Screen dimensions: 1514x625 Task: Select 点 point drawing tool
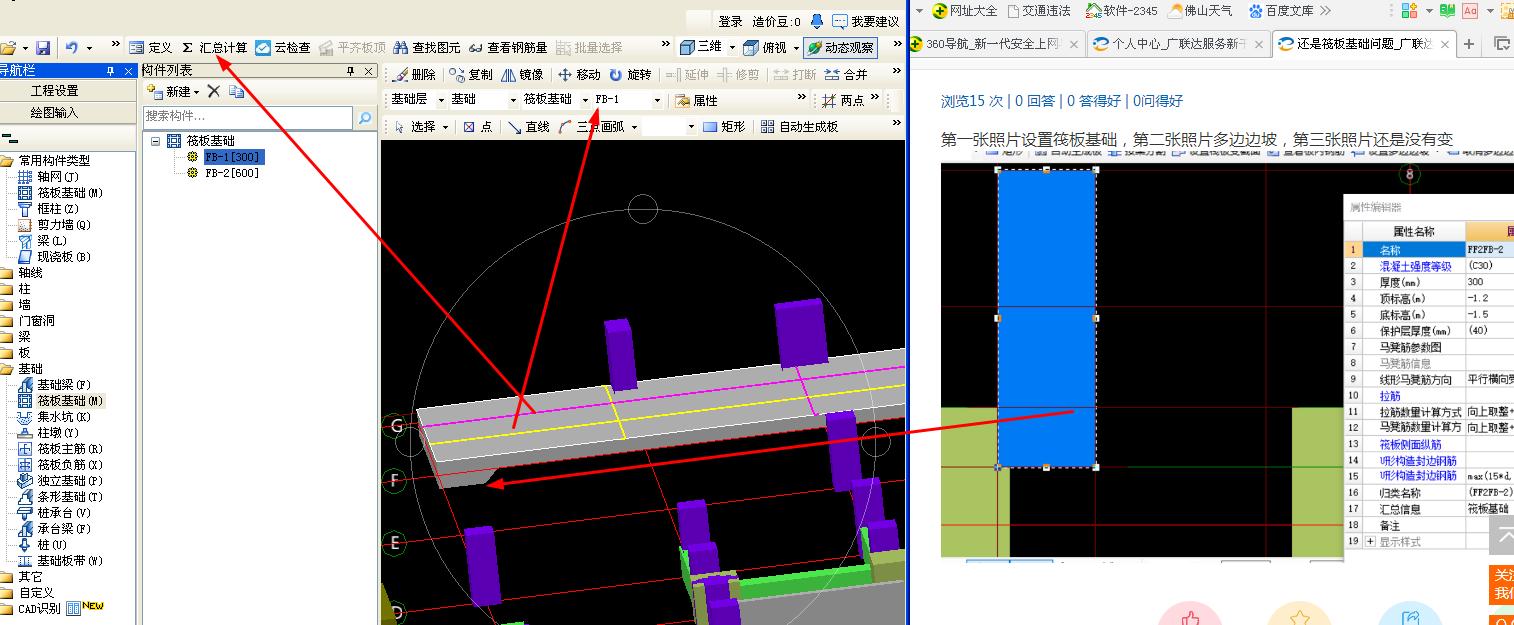[x=477, y=127]
